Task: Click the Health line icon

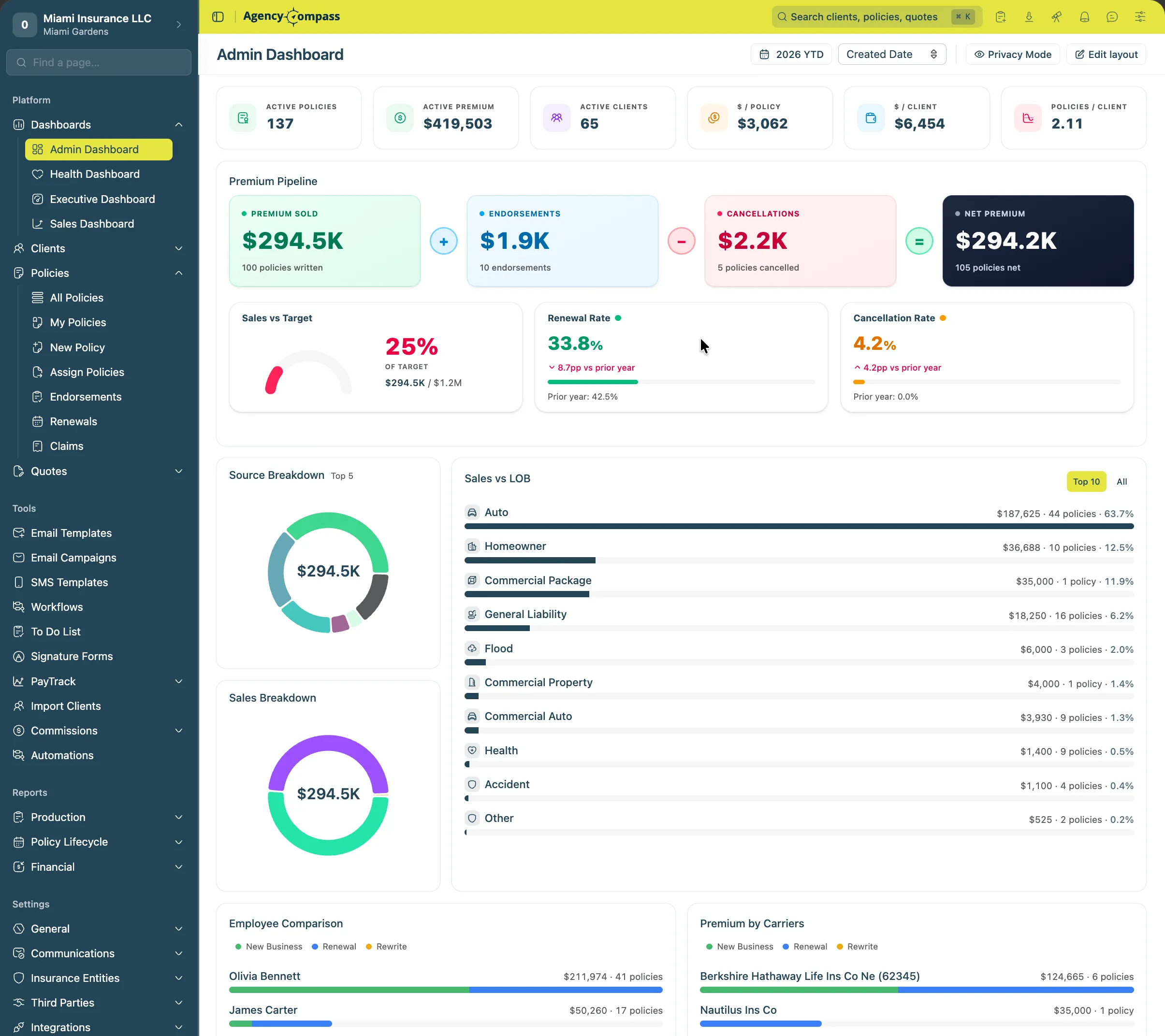Action: click(472, 750)
